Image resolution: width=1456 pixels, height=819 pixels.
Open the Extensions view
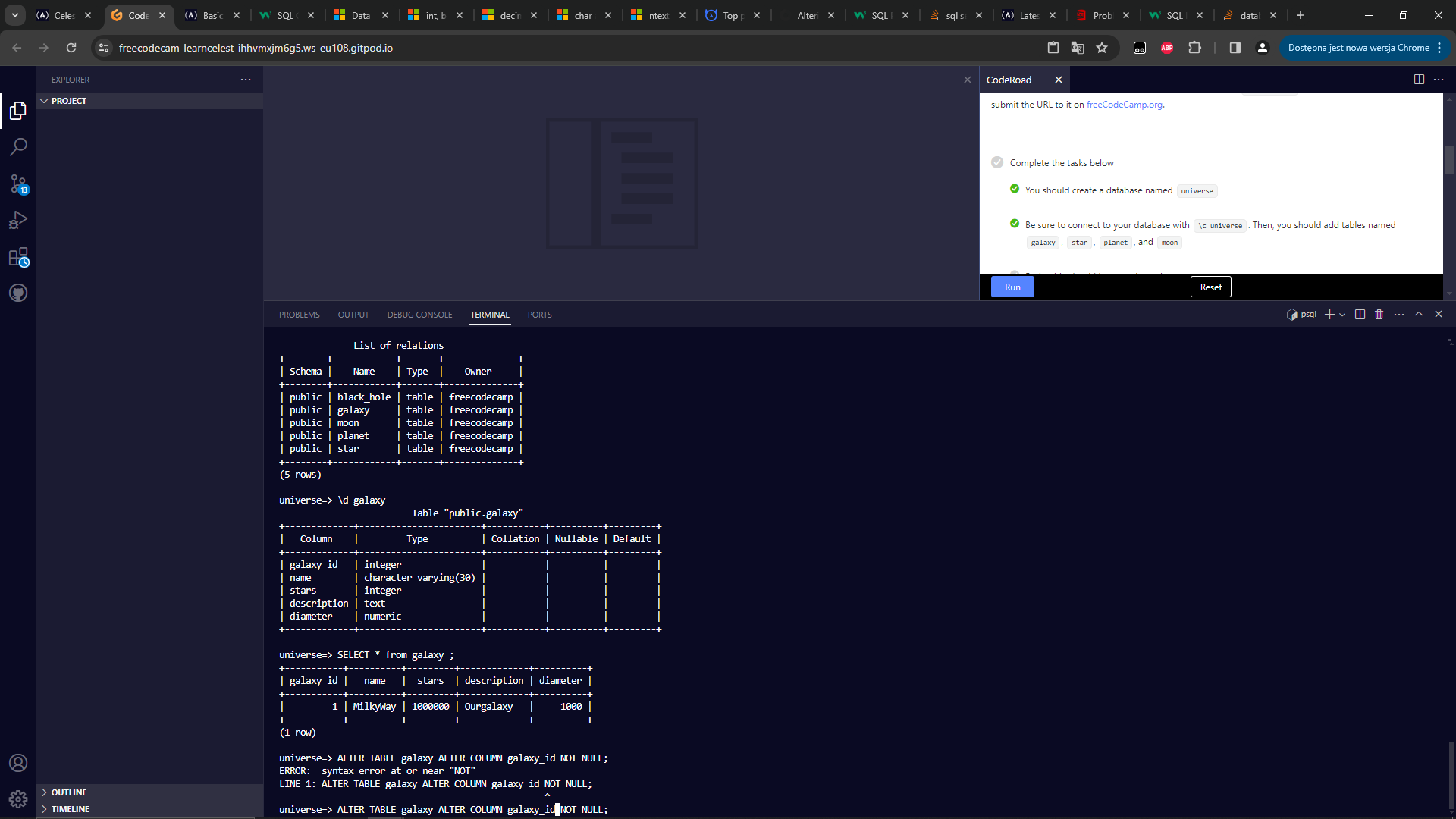pos(18,257)
